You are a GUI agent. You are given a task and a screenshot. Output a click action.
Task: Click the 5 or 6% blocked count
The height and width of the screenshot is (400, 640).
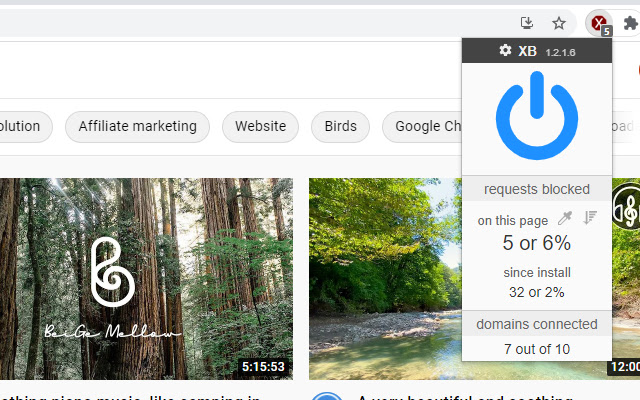[536, 242]
